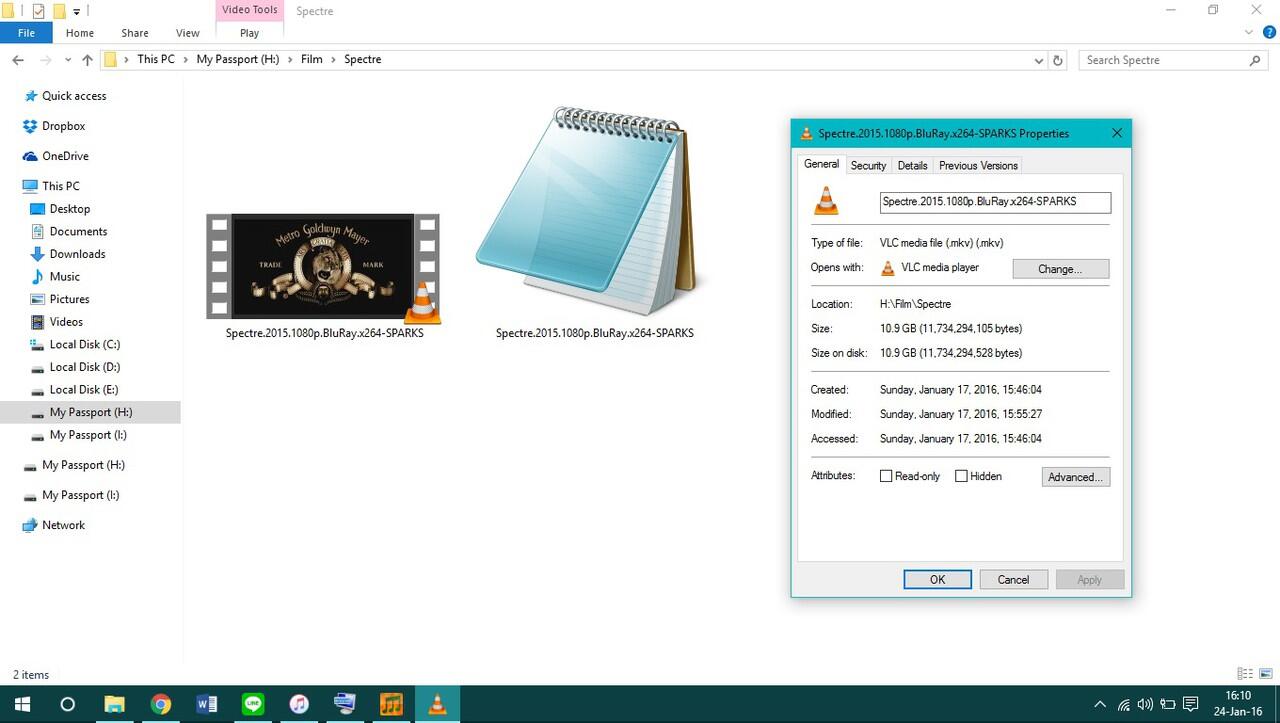Open the File ribbon tab

(27, 33)
